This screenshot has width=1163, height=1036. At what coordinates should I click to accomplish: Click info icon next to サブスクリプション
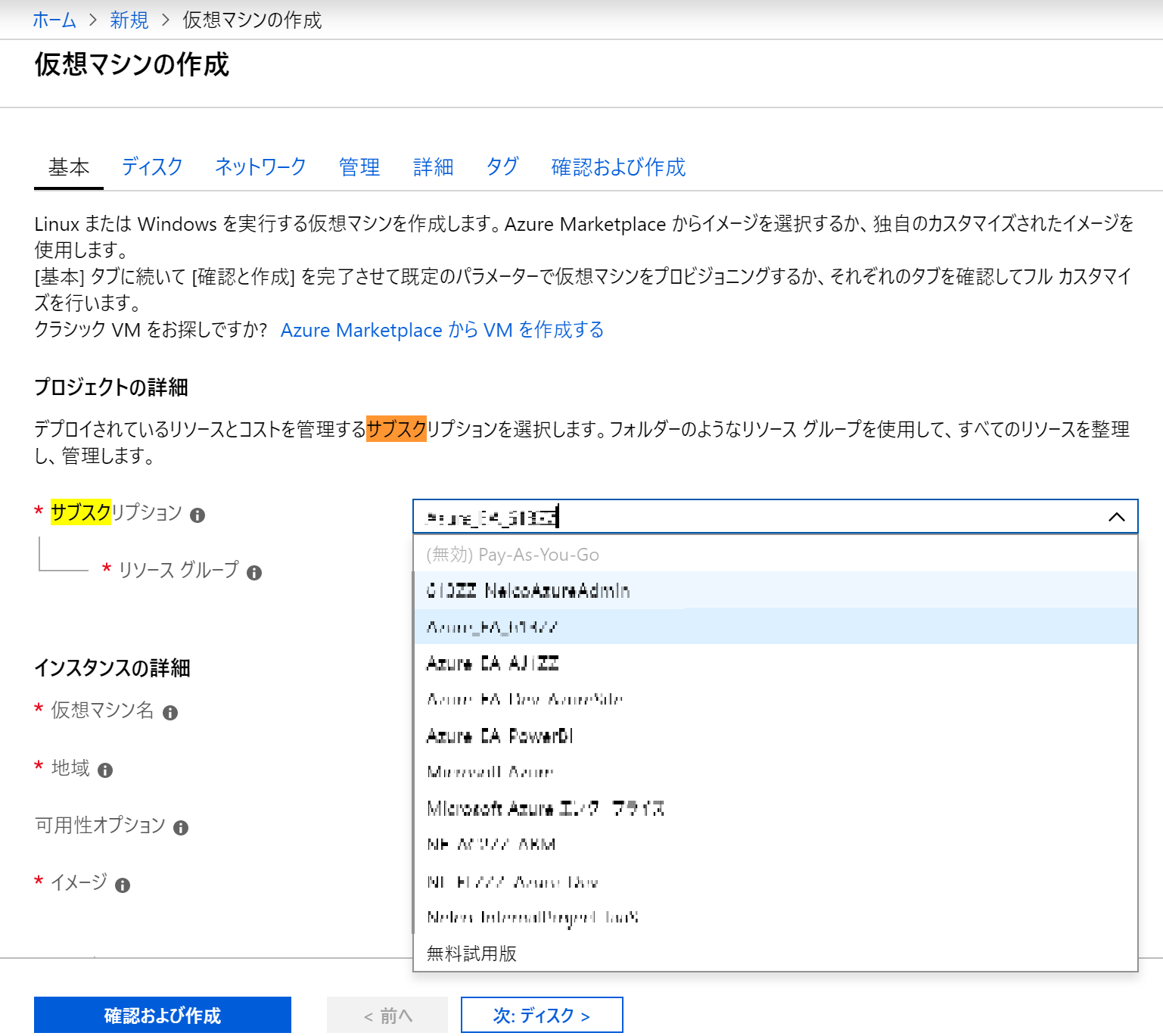197,515
